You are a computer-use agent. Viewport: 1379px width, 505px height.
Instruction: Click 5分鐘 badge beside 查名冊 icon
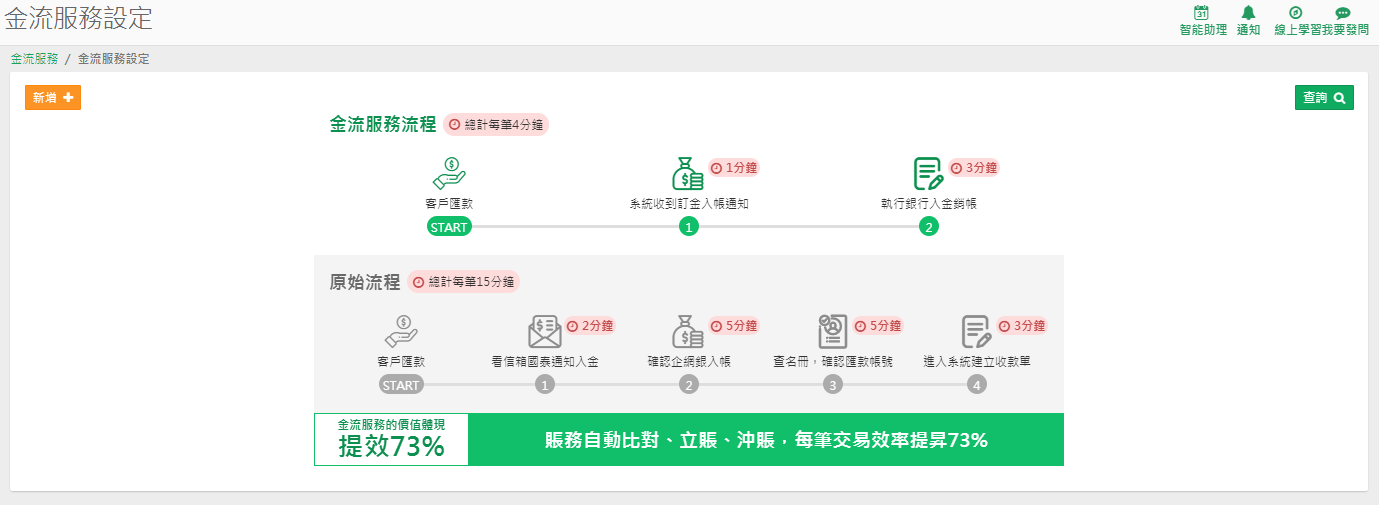(878, 325)
